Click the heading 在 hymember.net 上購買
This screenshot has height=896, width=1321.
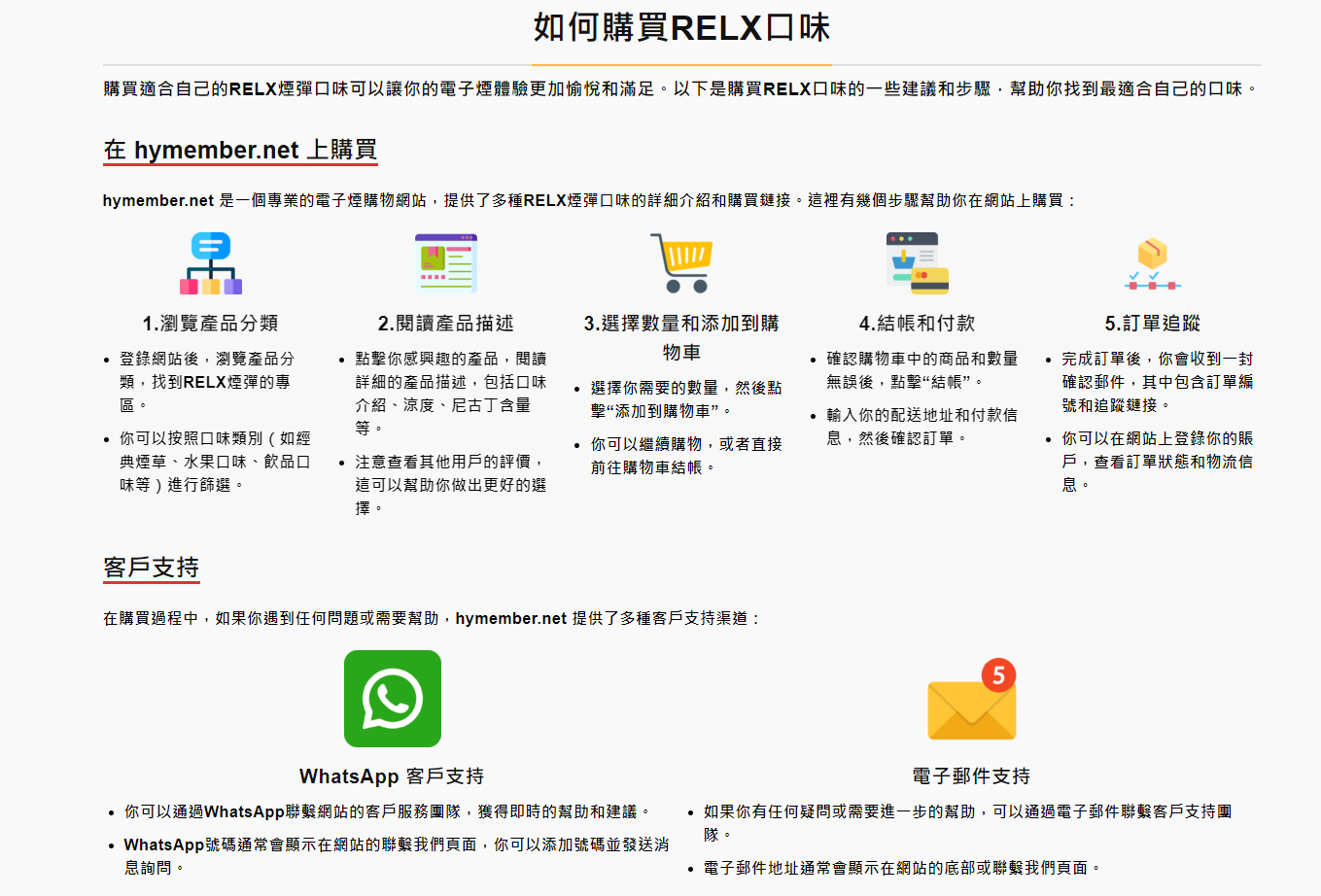point(240,150)
